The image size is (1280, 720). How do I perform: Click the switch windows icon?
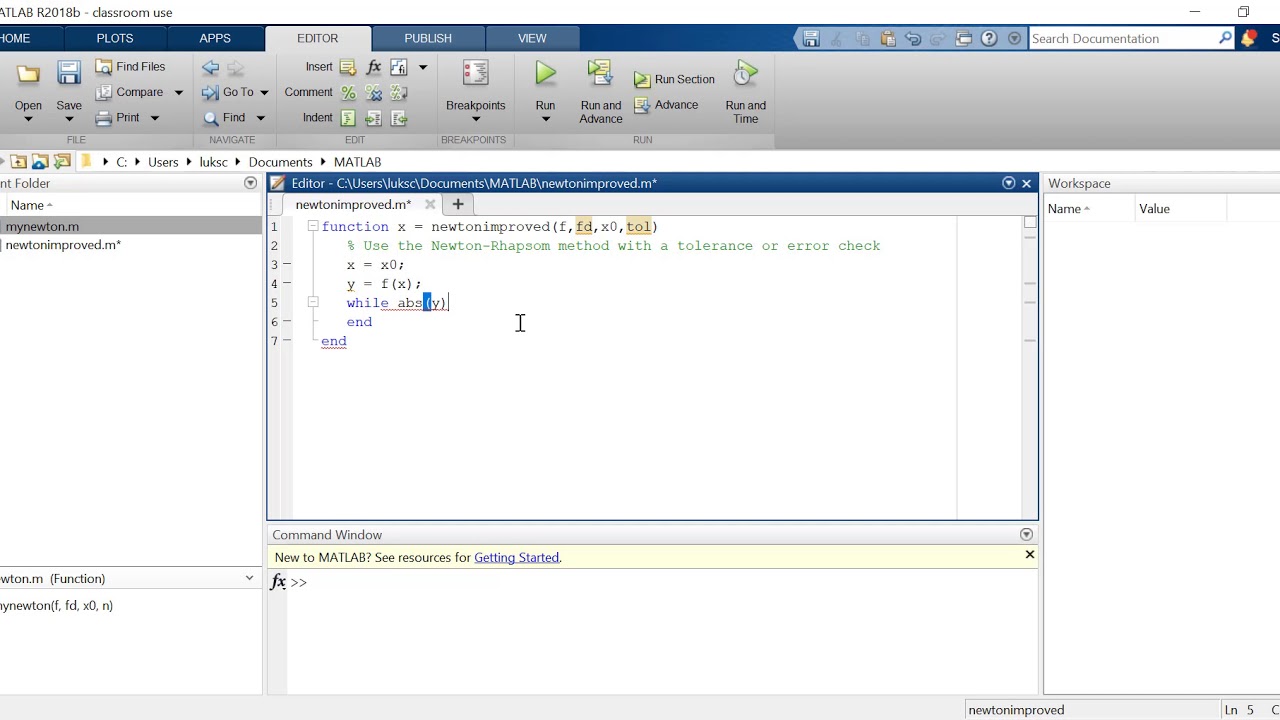click(964, 39)
